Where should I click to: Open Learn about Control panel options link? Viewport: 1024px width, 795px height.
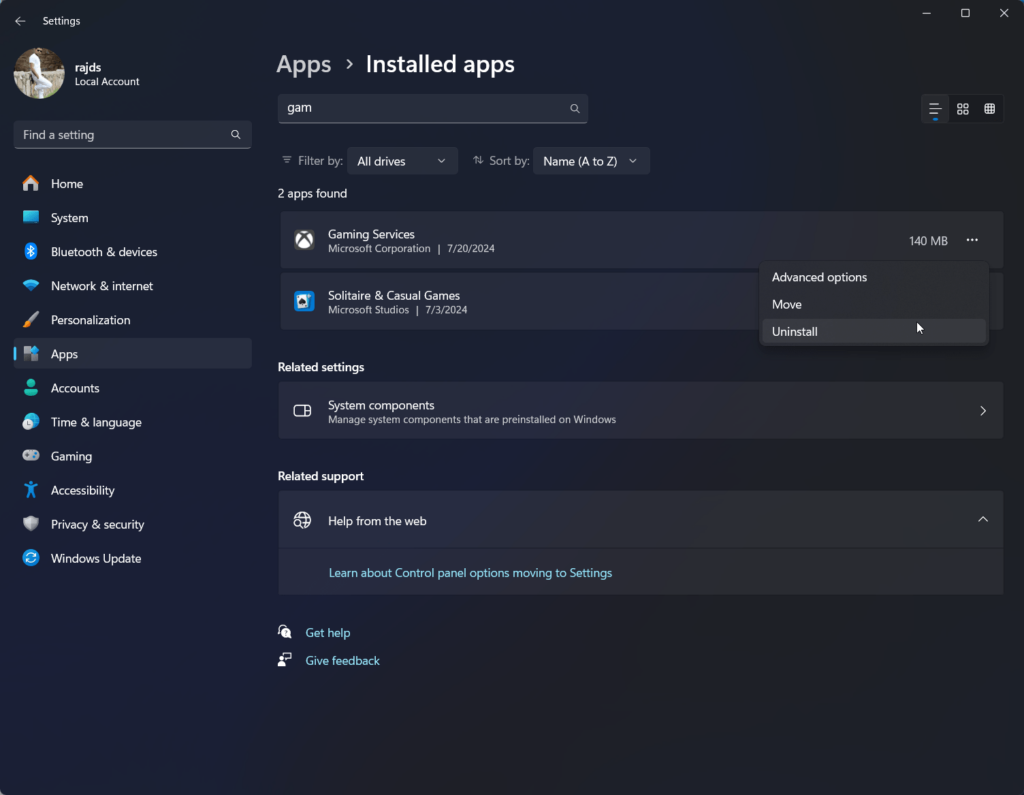pyautogui.click(x=470, y=573)
